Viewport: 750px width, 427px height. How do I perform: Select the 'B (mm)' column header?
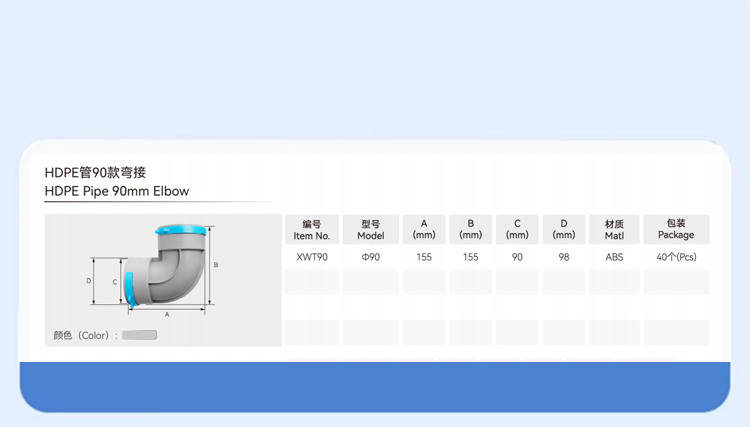470,230
